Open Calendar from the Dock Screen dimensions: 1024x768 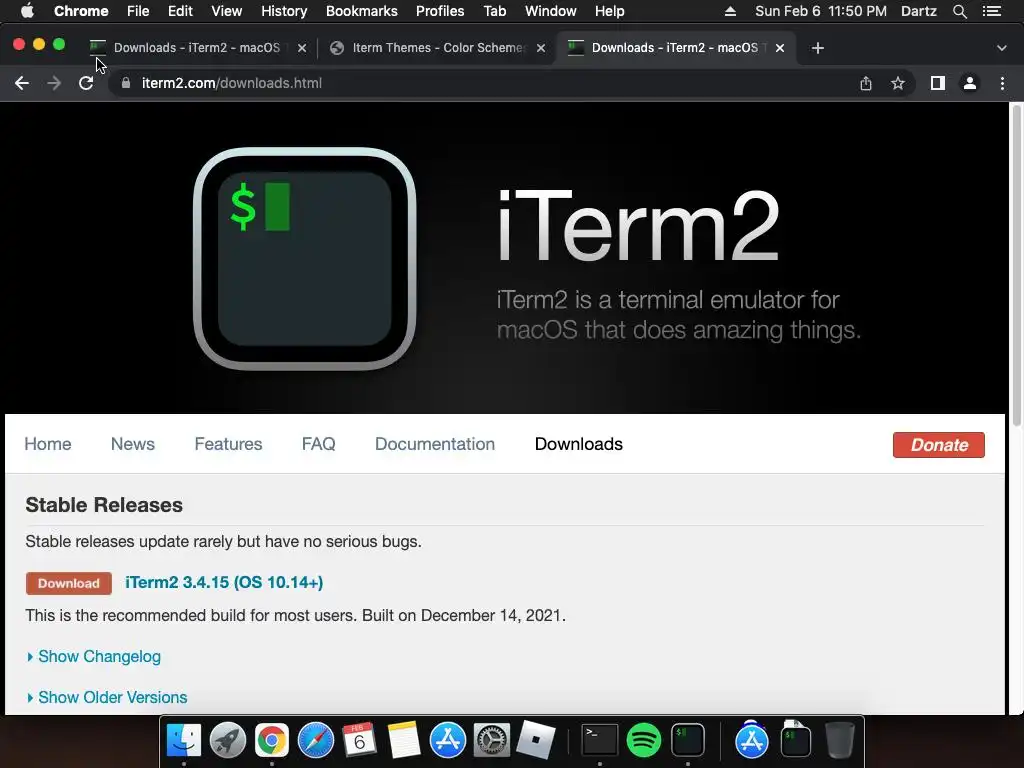[x=360, y=740]
